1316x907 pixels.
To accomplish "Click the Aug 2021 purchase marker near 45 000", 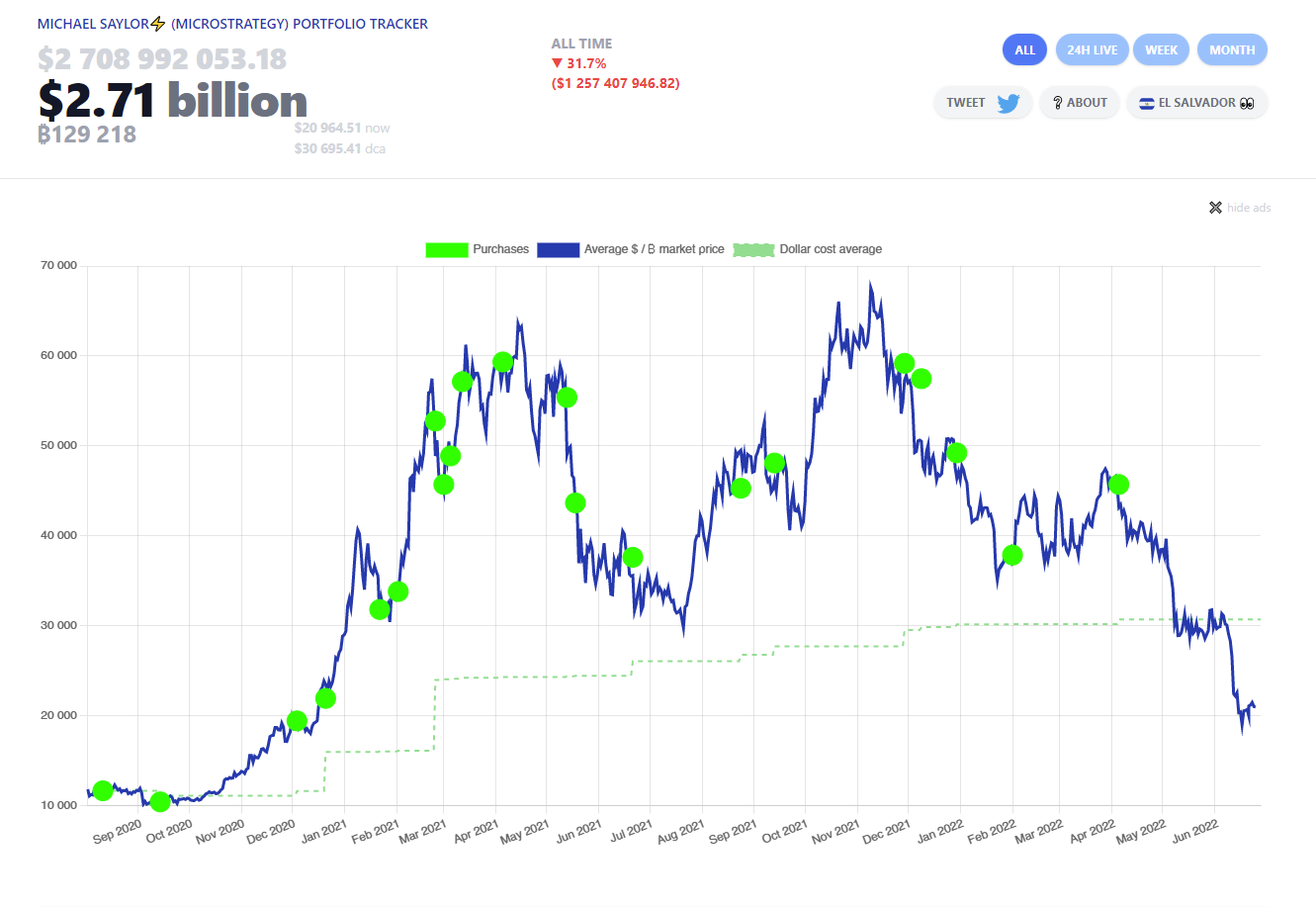I will [x=741, y=488].
